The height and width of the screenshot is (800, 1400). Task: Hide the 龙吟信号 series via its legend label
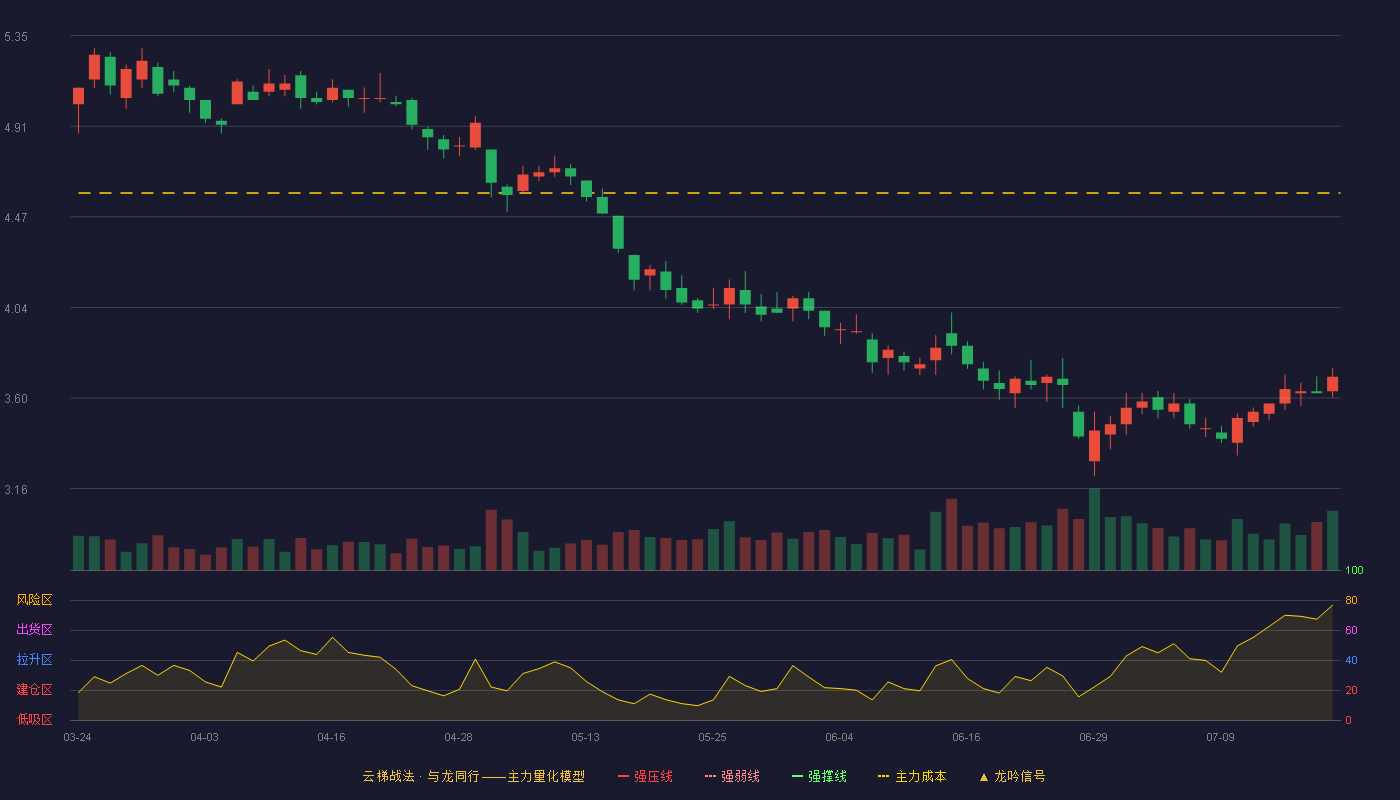coord(1019,776)
